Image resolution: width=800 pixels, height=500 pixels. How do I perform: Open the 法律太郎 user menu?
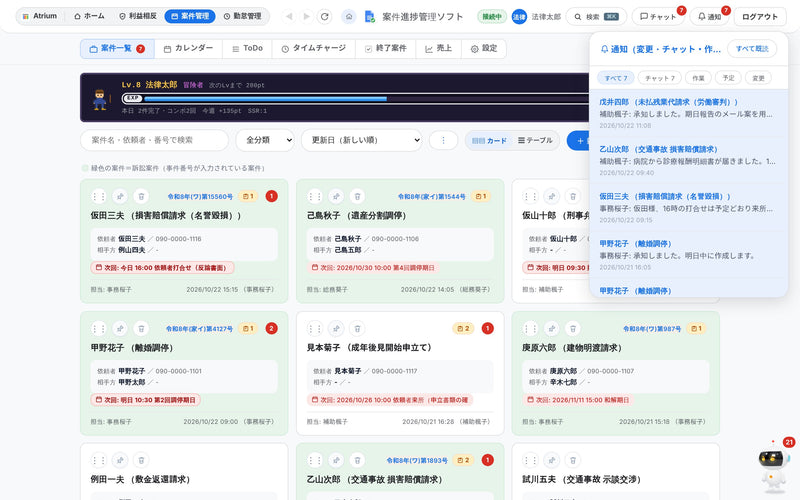click(536, 17)
